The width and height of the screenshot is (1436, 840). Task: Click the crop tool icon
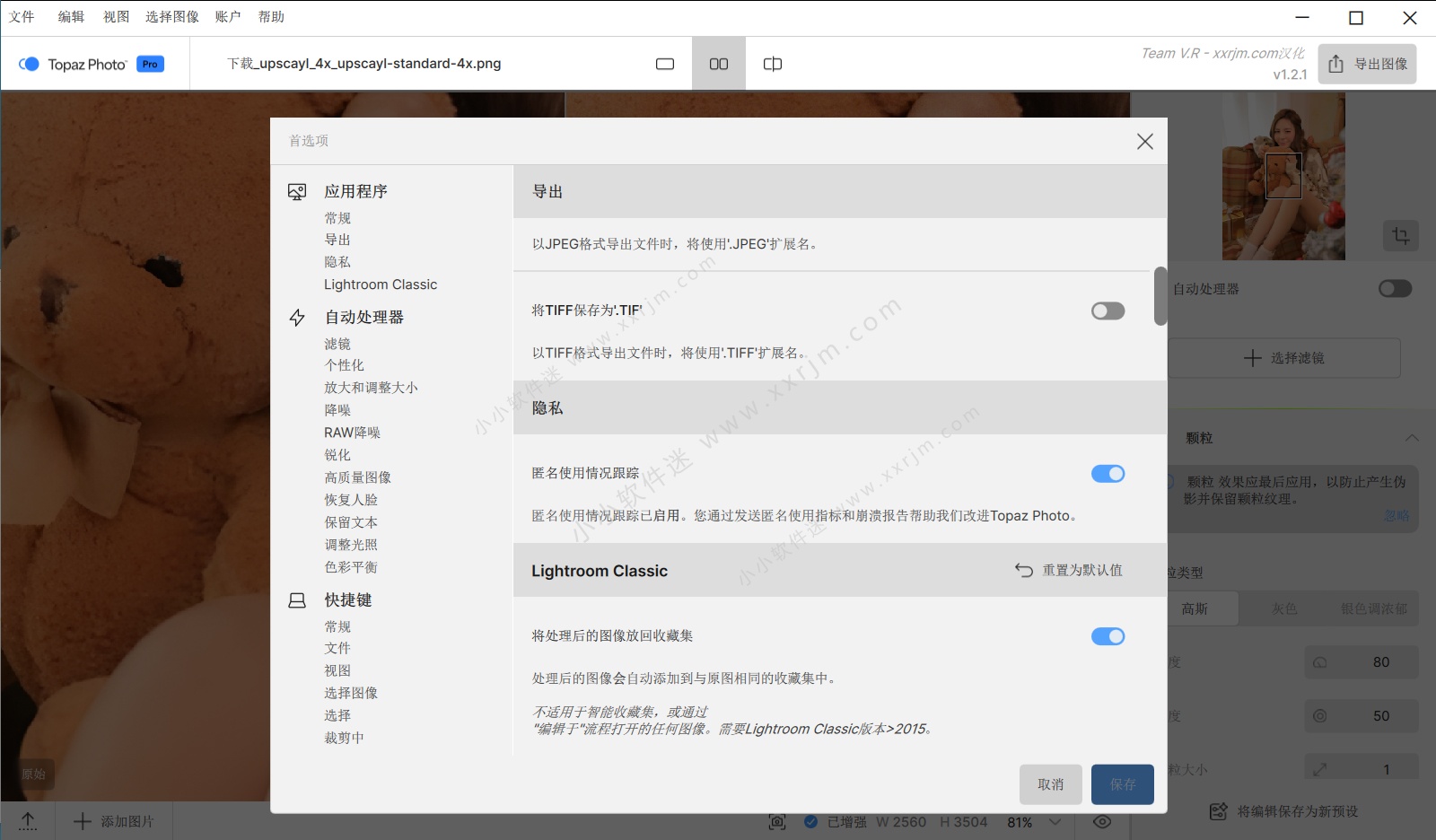point(1400,236)
